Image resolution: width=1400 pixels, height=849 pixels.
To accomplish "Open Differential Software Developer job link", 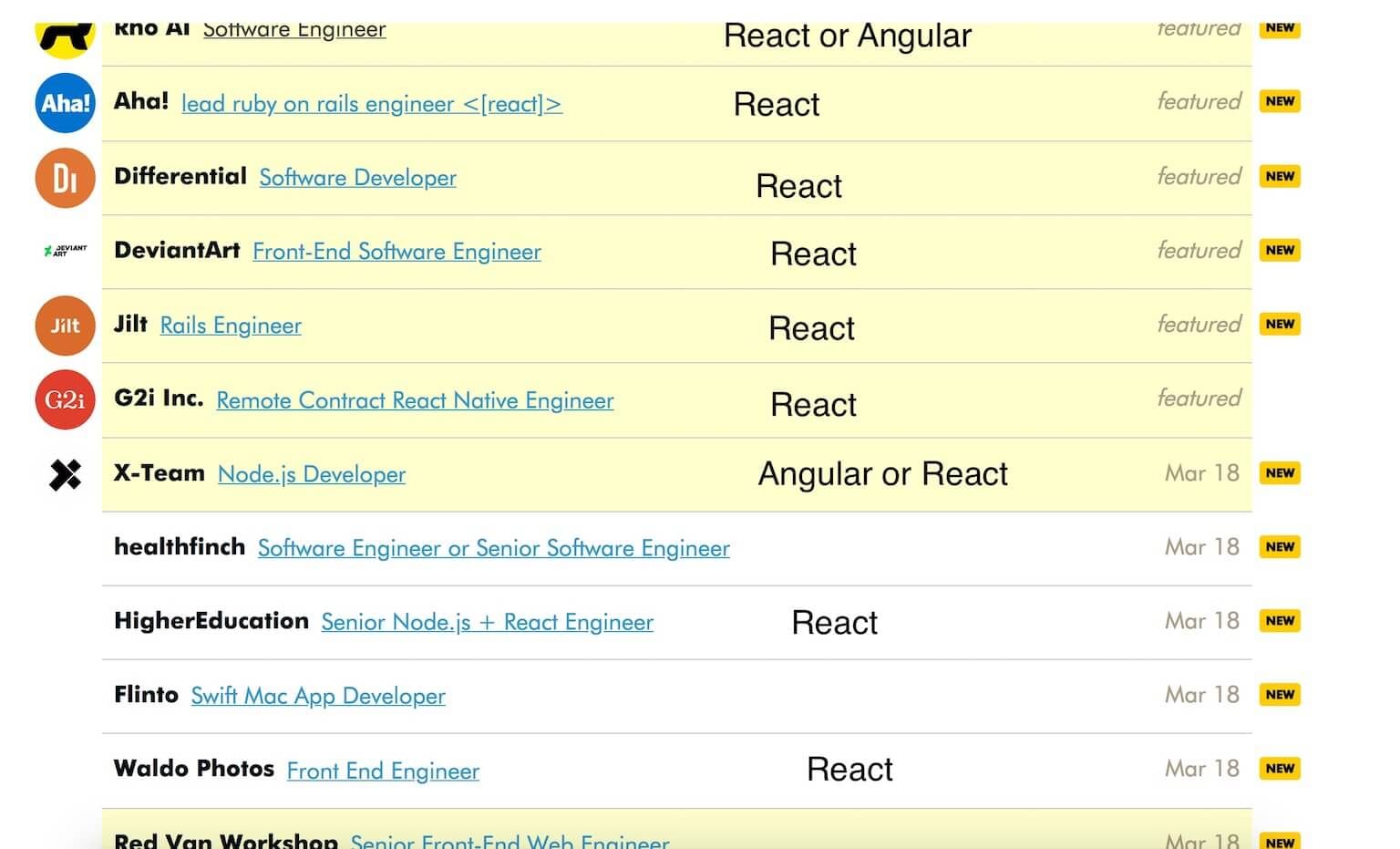I will [357, 178].
